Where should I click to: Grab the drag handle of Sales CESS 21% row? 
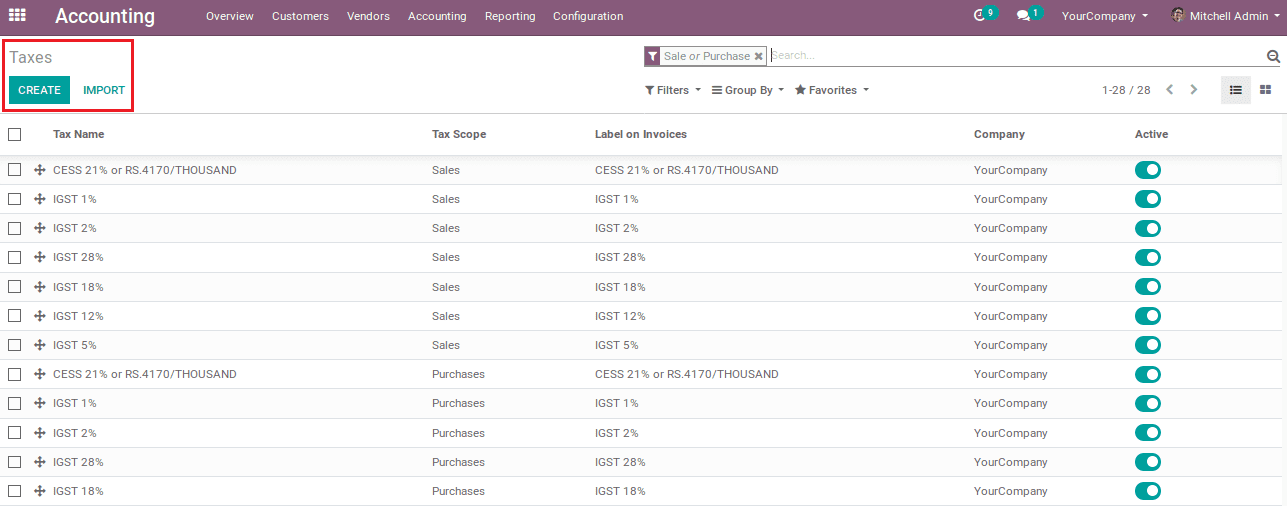tap(40, 170)
